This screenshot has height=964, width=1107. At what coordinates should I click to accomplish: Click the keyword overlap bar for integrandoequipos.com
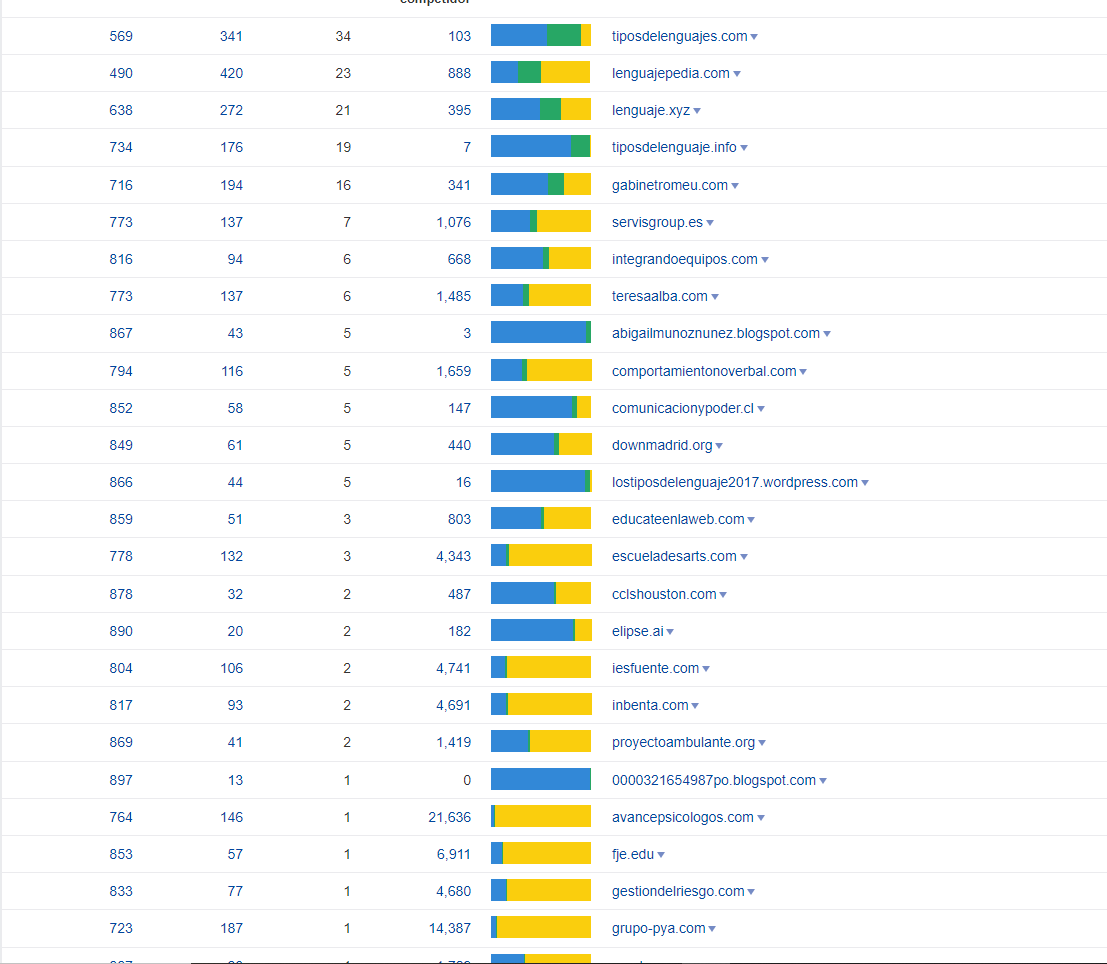click(541, 259)
